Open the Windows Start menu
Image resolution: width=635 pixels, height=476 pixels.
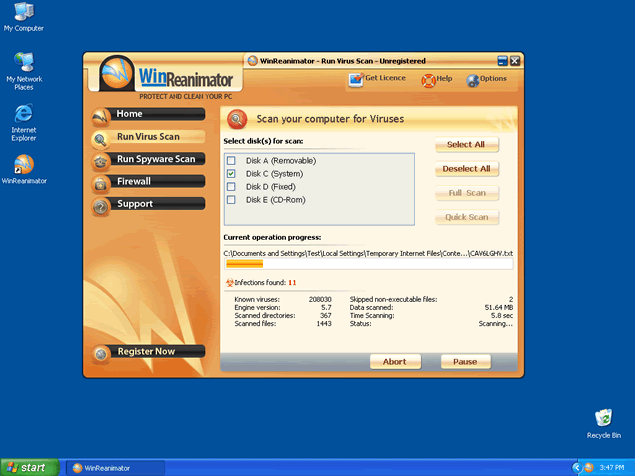click(x=27, y=467)
